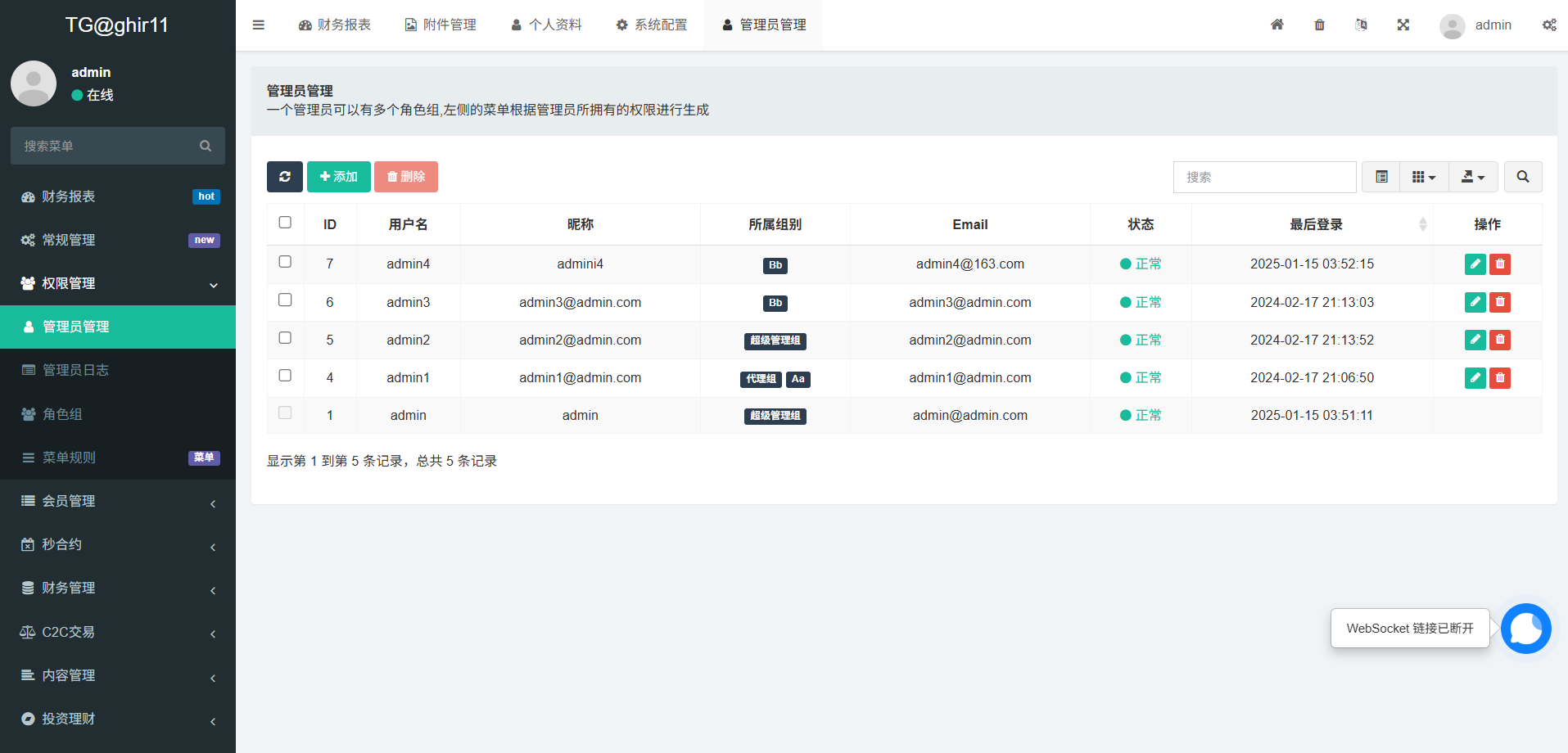Click the fullscreen icon in top bar
Image resolution: width=1568 pixels, height=753 pixels.
coord(1403,25)
